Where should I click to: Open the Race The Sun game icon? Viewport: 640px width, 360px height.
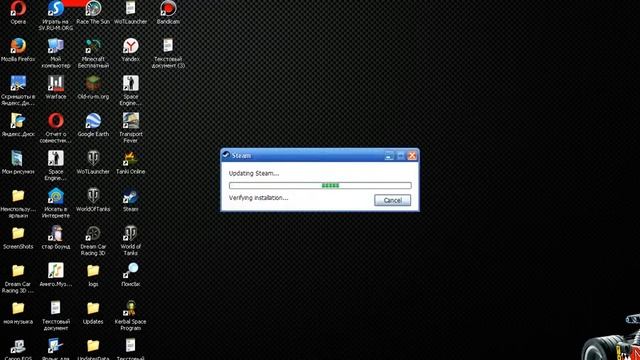[x=93, y=9]
